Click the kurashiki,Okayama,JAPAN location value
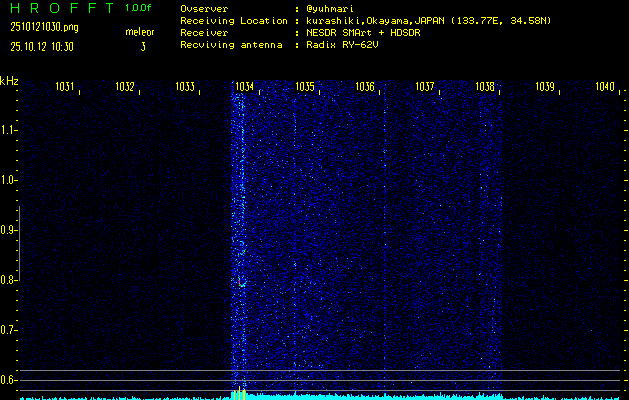Viewport: 629px width, 400px height. [x=428, y=21]
